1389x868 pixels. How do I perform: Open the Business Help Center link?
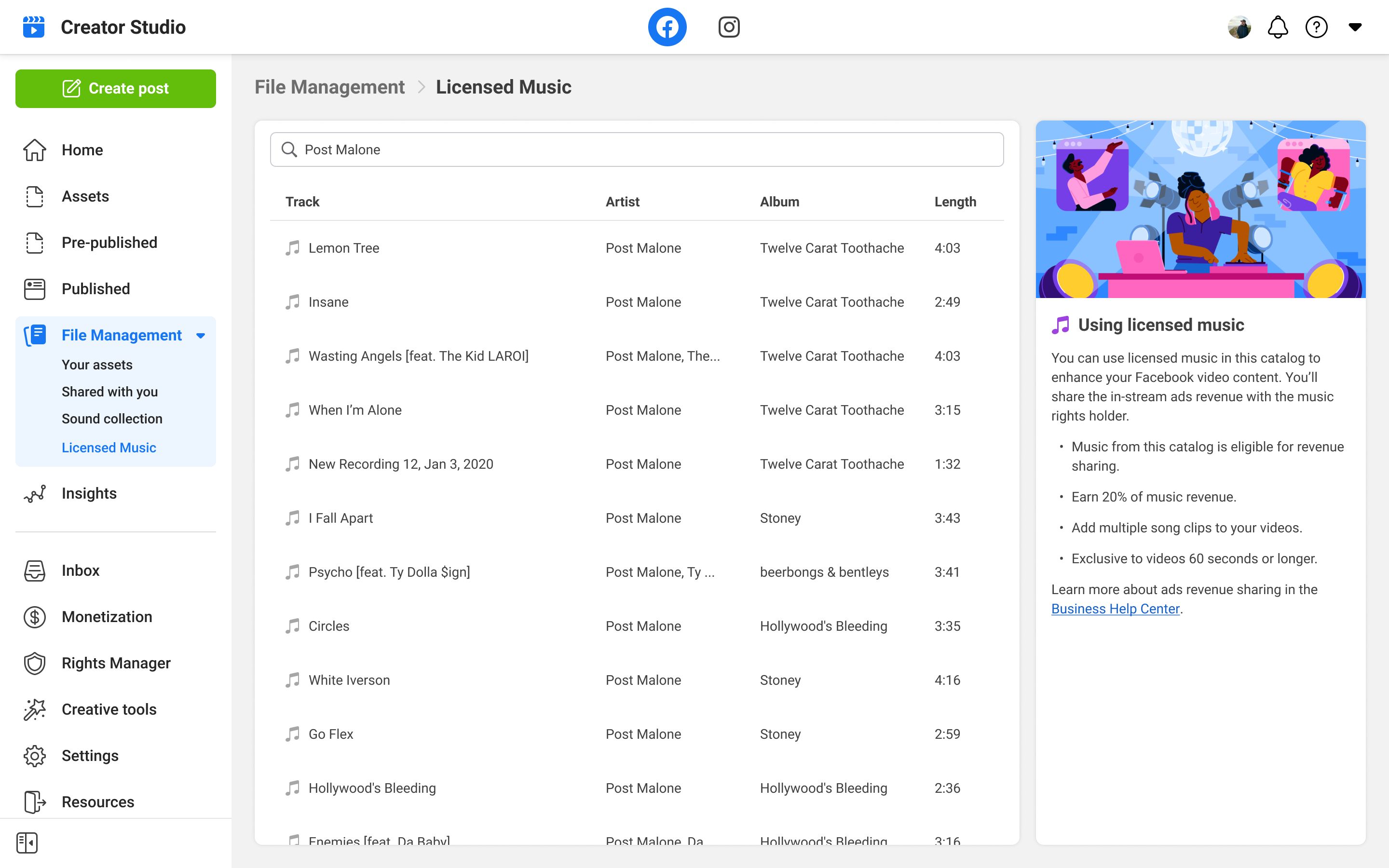(1113, 608)
